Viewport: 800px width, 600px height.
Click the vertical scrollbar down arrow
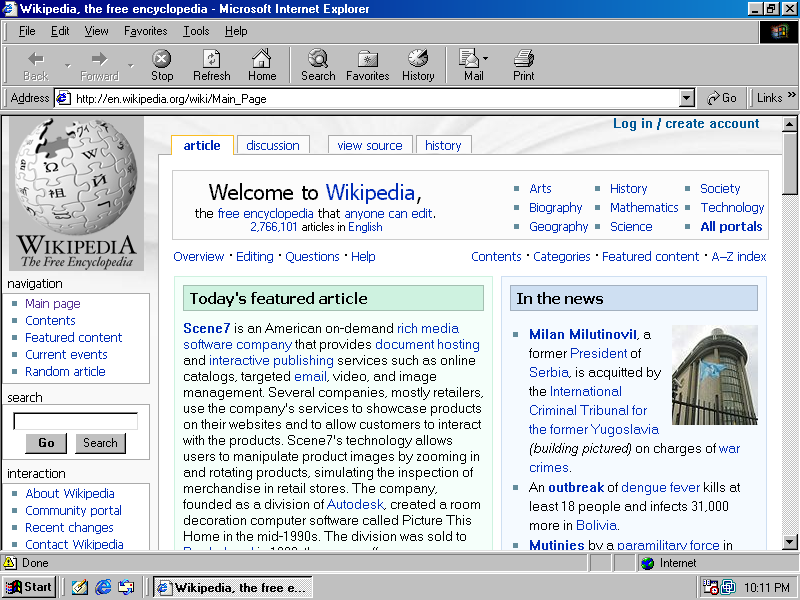[790, 542]
